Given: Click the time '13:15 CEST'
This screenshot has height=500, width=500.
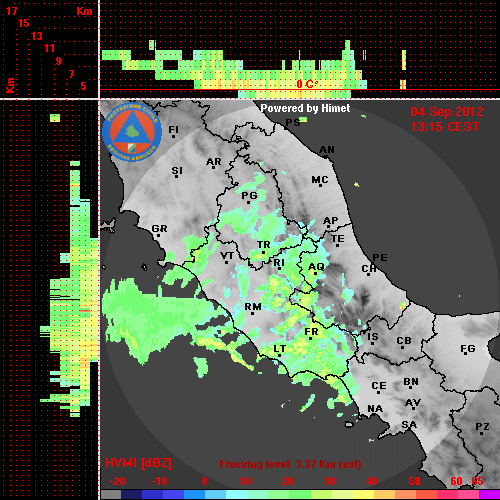Looking at the screenshot, I should tap(445, 127).
